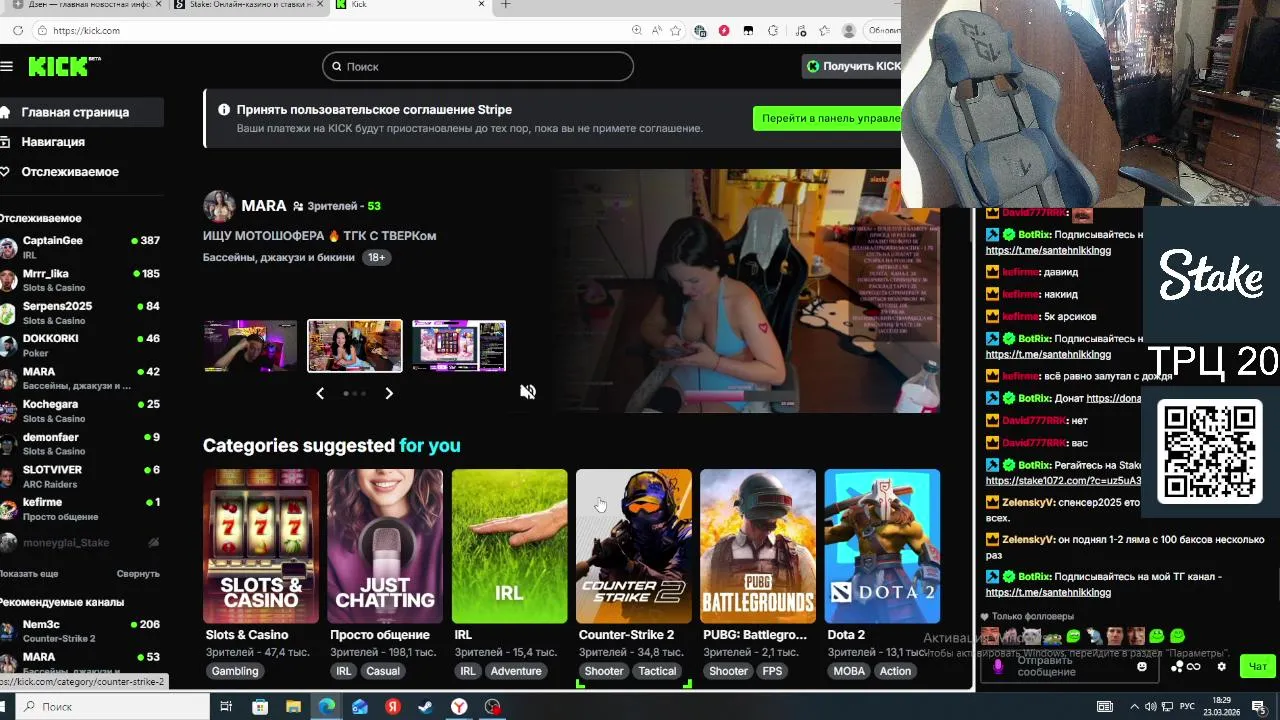1280x720 pixels.
Task: Open the IRL grass category card
Action: tap(509, 546)
